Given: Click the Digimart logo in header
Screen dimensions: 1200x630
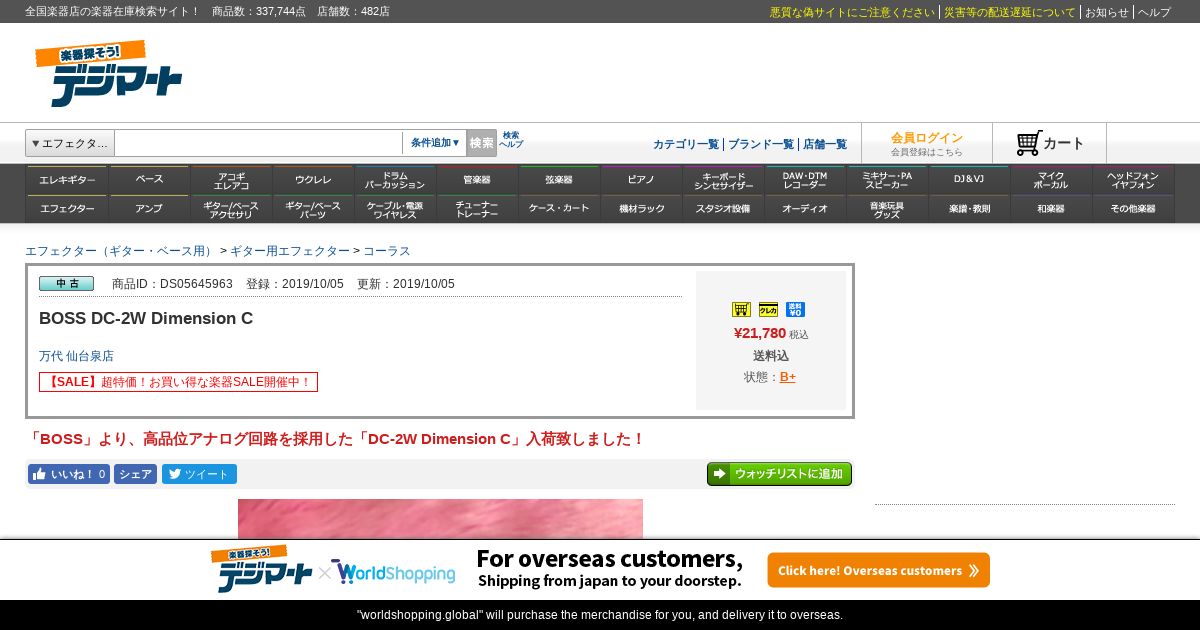Looking at the screenshot, I should (109, 74).
